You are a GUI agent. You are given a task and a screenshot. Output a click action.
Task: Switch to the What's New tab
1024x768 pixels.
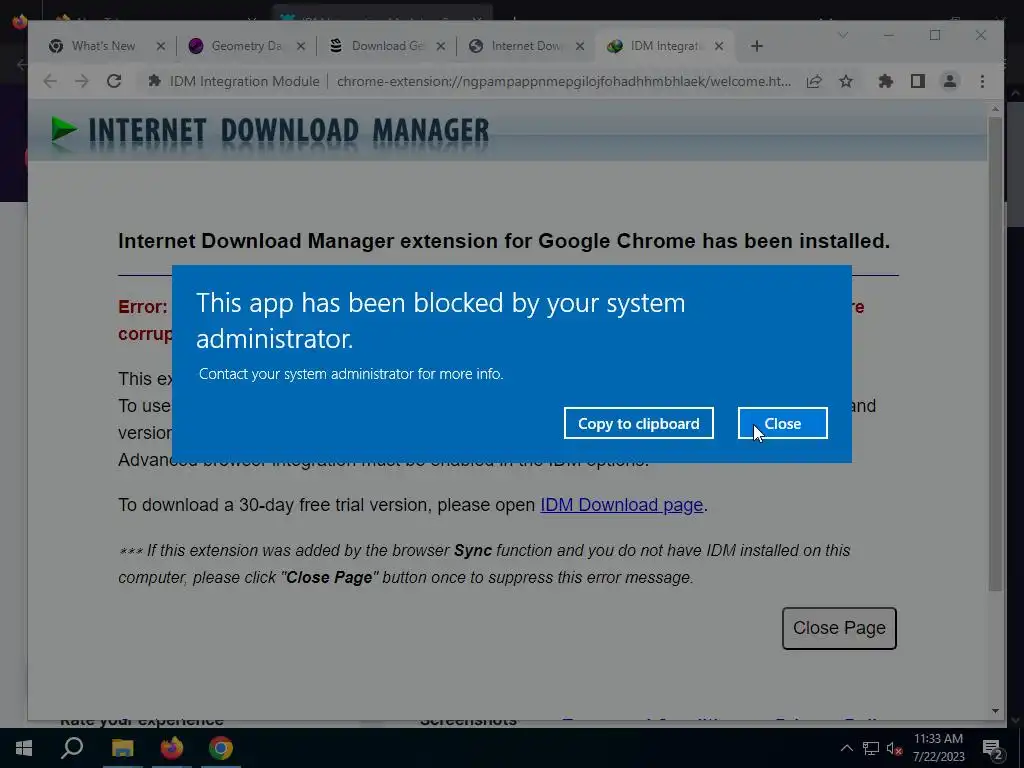(x=103, y=46)
